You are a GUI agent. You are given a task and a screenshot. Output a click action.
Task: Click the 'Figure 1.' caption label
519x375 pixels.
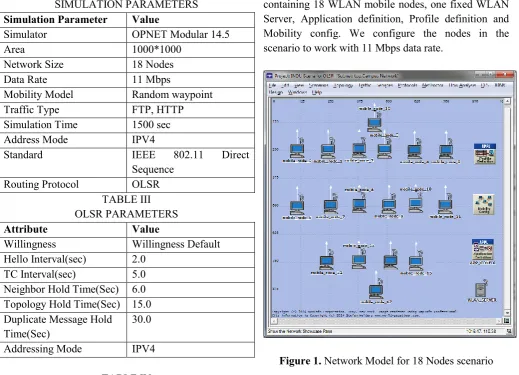coord(300,361)
